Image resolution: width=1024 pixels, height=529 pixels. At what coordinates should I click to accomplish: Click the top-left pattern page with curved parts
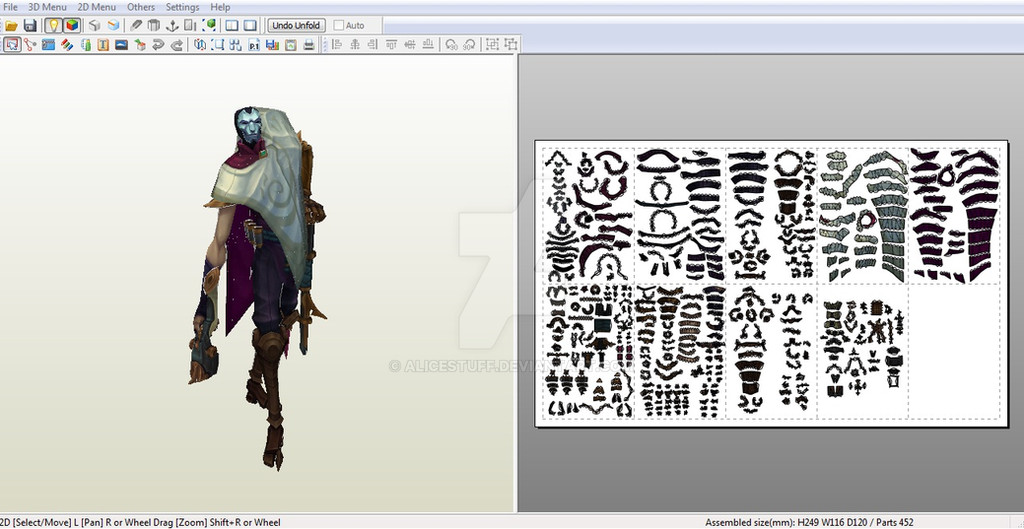[588, 216]
